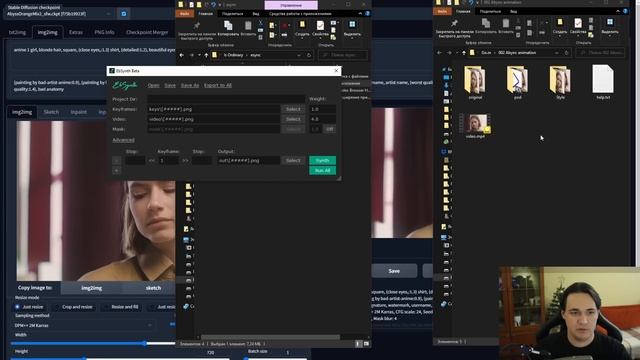Select the Just resize radio option
Viewport: 640px width, 360px height.
(x=29, y=307)
